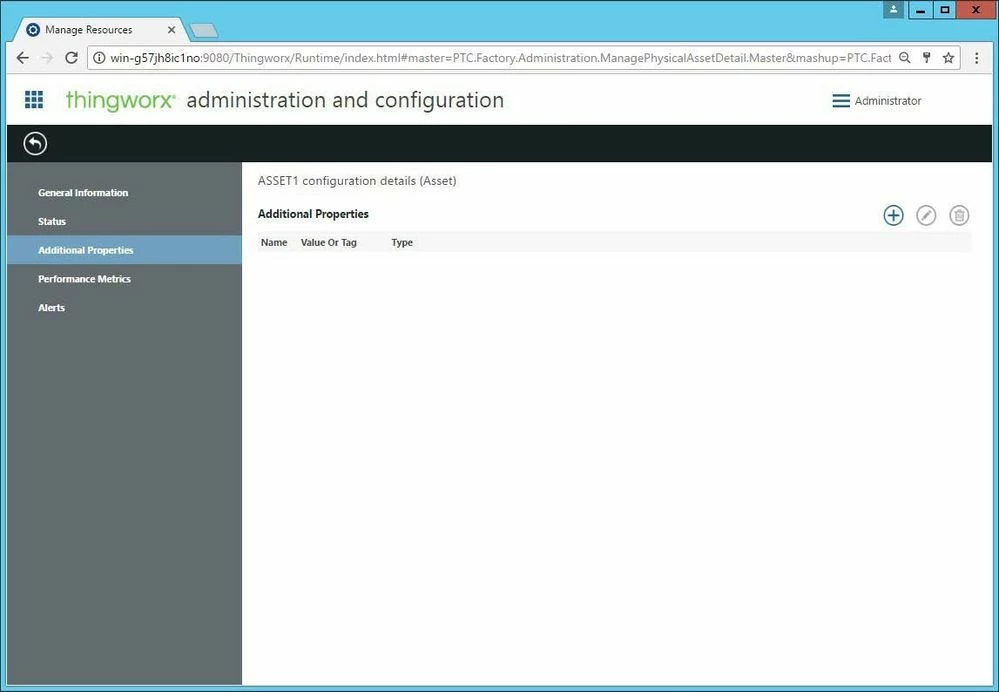Image resolution: width=999 pixels, height=692 pixels.
Task: Sort by the Name column header
Action: 274,242
